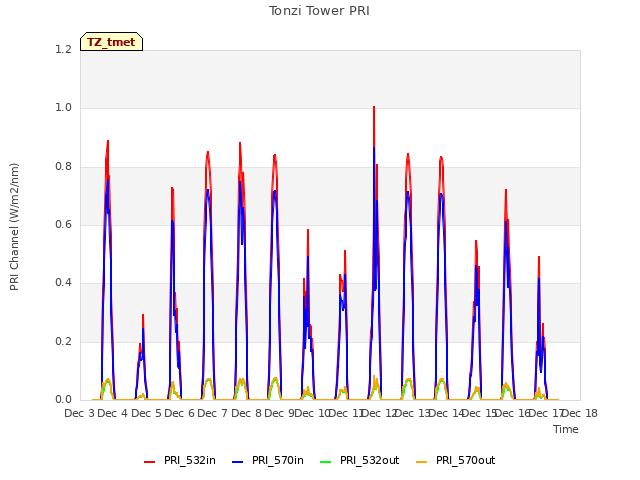
Task: Click the Dec 7 x-axis tick label
Action: click(212, 413)
